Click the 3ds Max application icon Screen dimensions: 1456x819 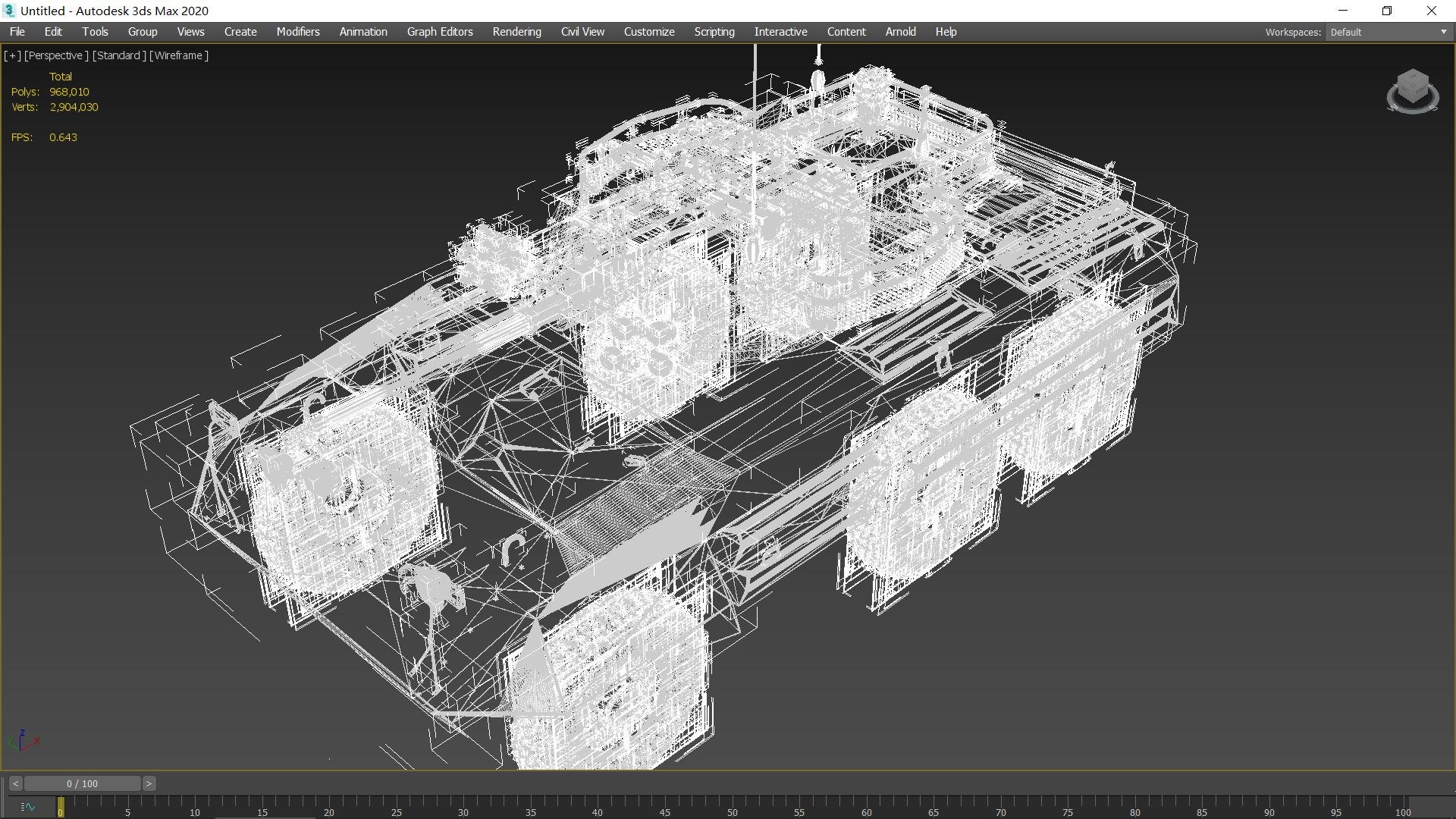pos(9,11)
